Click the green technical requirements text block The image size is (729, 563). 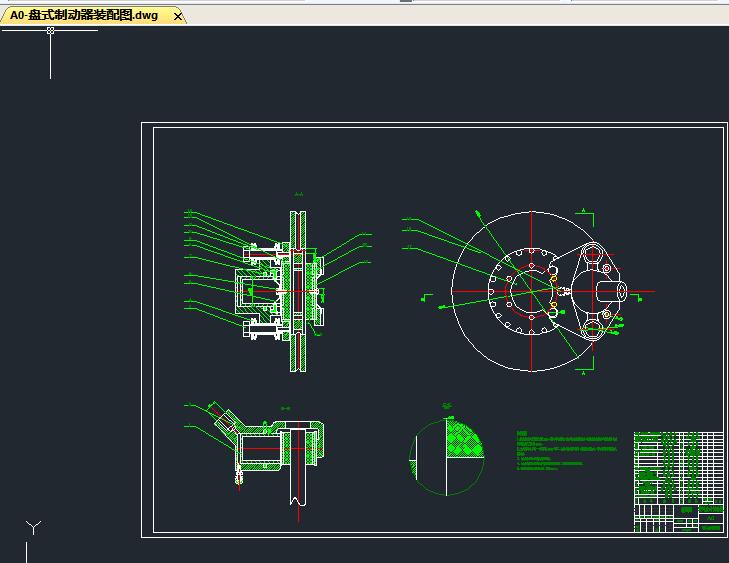(567, 450)
